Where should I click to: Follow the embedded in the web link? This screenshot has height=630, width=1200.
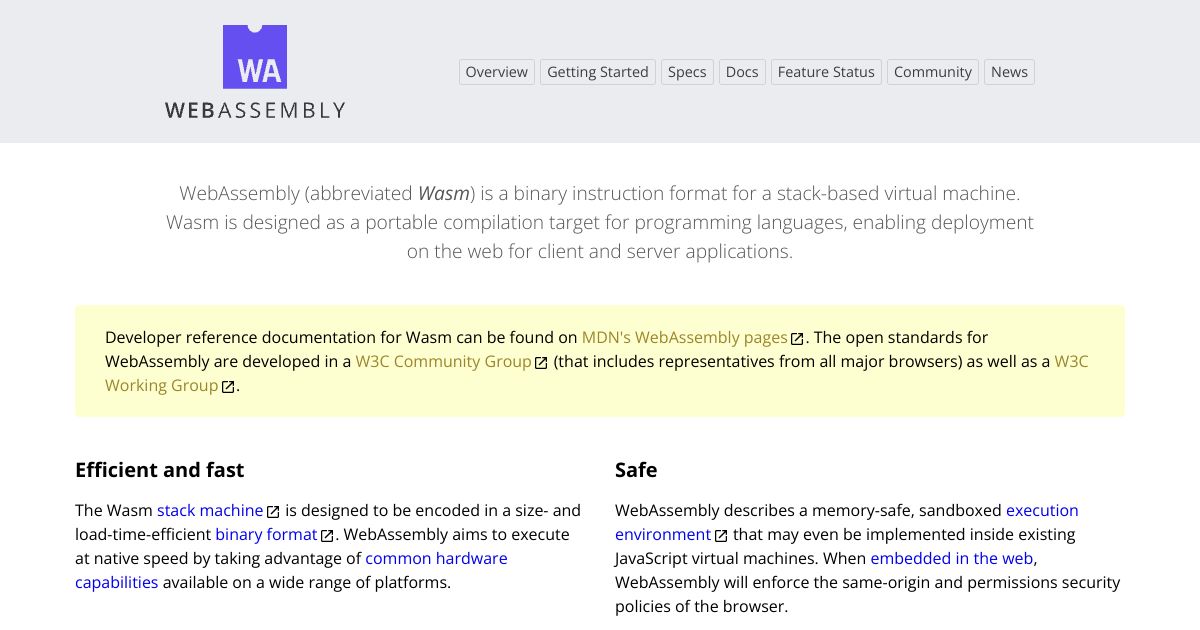[x=953, y=559]
